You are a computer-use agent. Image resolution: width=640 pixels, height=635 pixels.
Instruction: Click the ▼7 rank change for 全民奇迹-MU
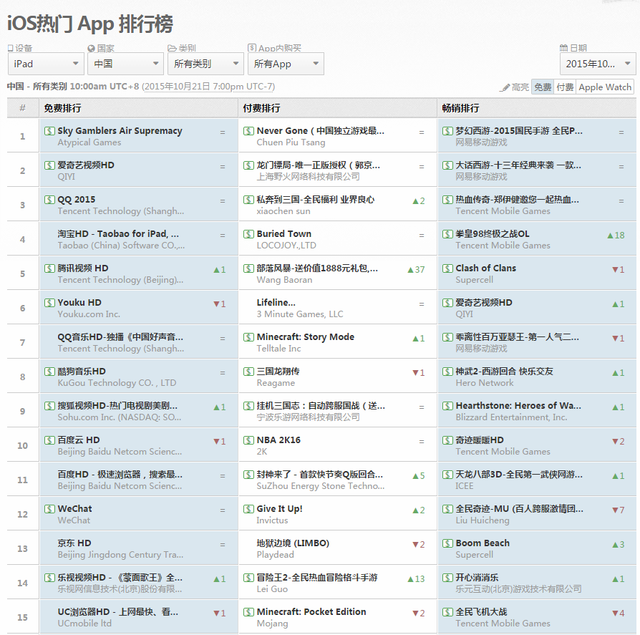tap(618, 510)
